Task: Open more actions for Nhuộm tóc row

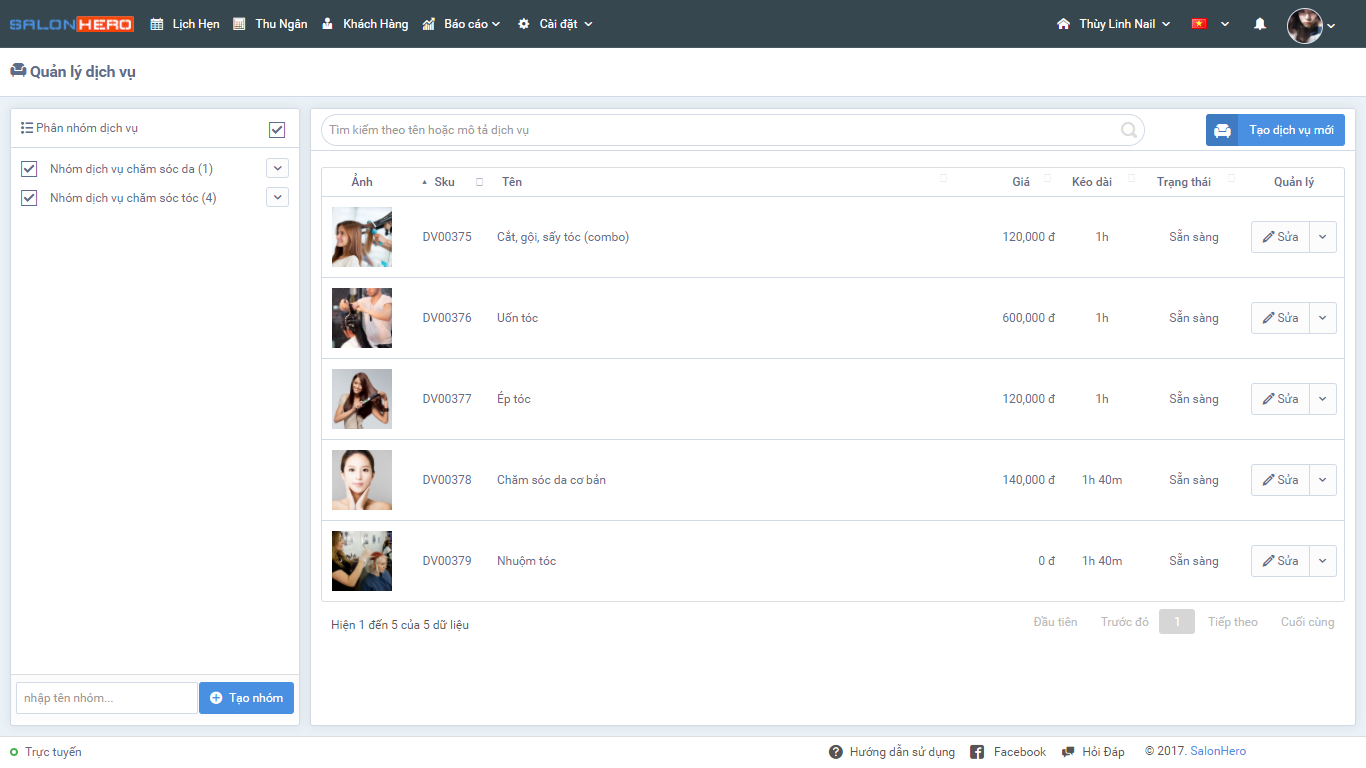Action: pyautogui.click(x=1323, y=561)
